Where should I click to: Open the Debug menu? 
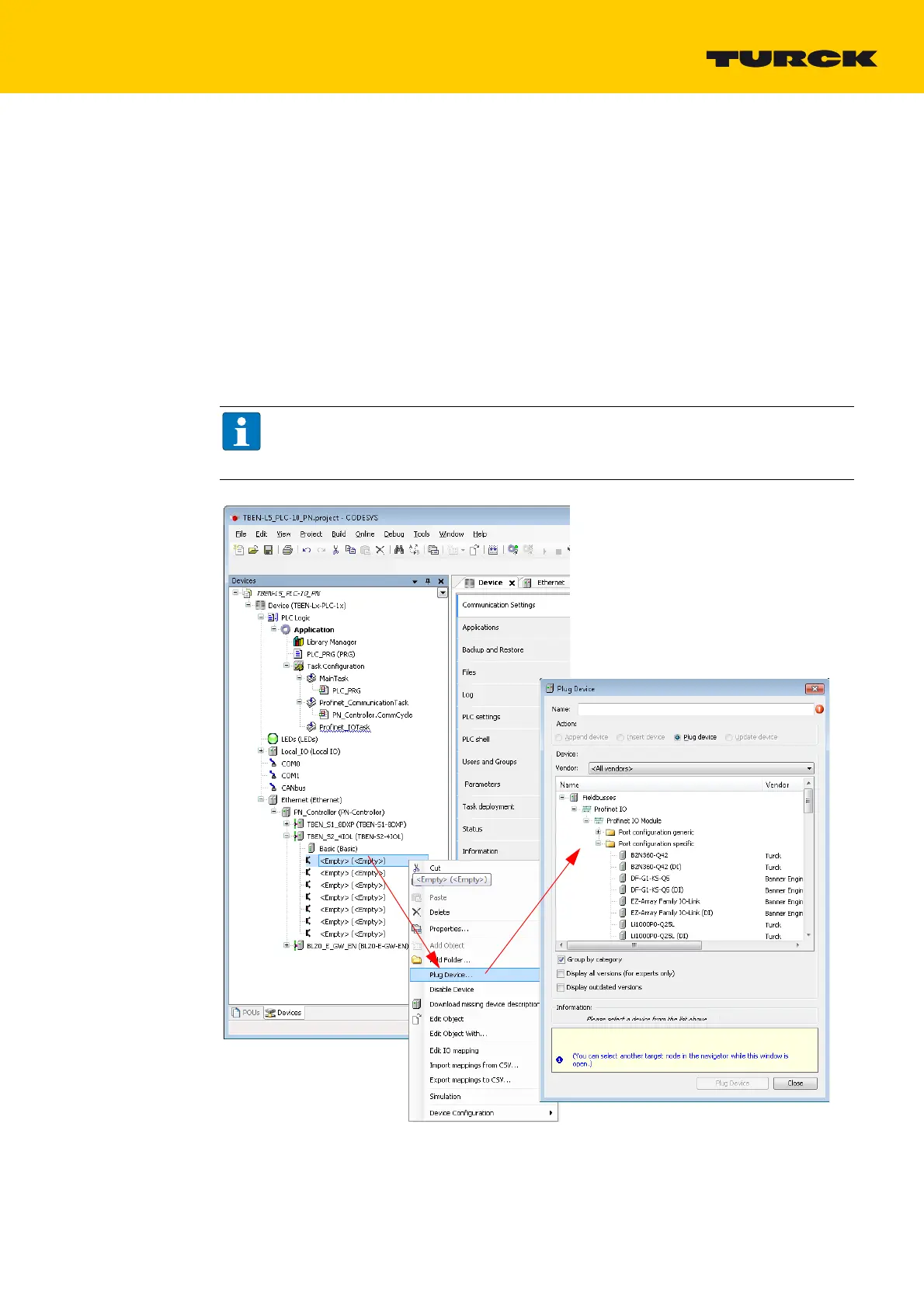click(x=394, y=534)
